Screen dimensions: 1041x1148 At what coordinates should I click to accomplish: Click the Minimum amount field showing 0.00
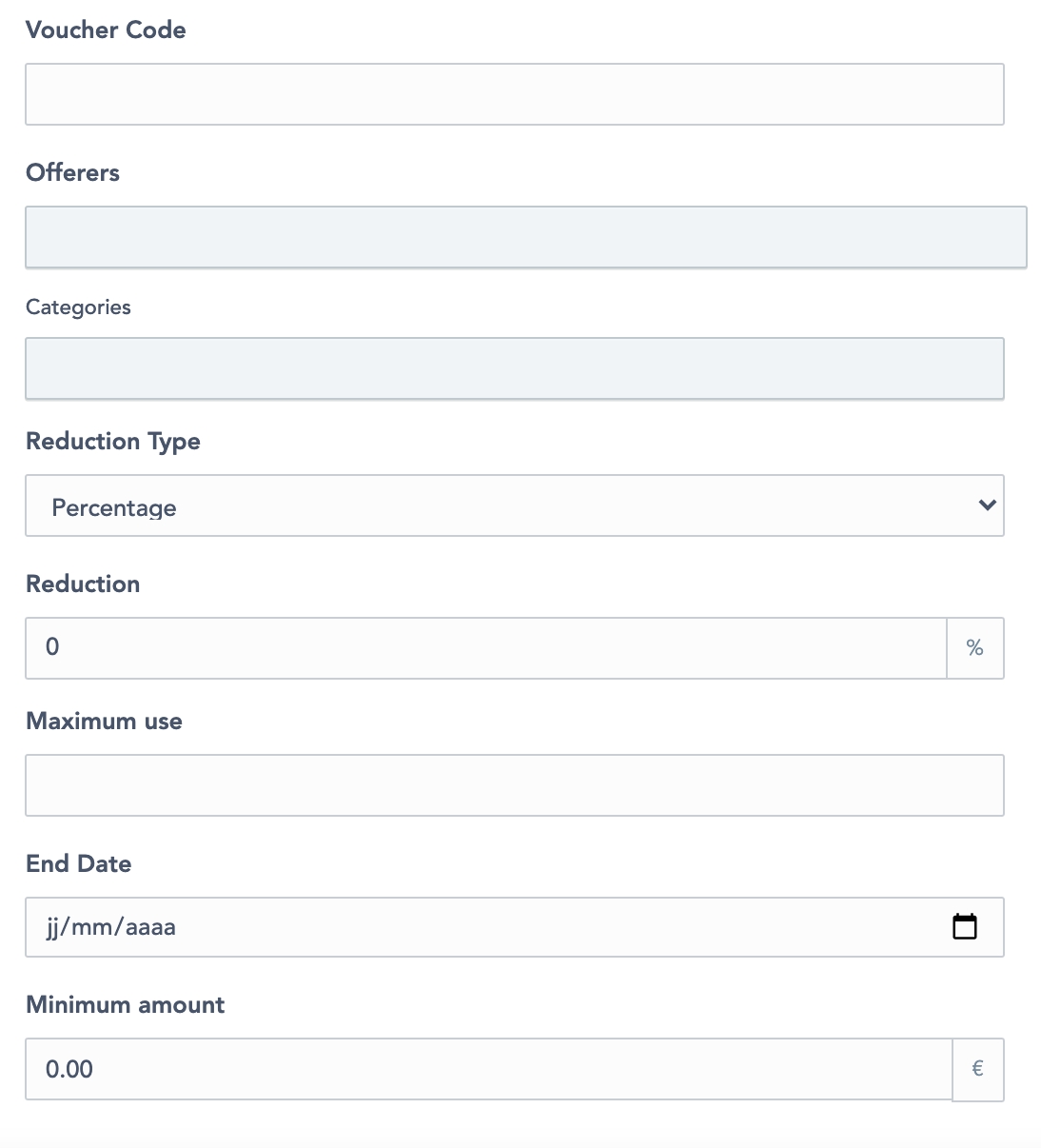pyautogui.click(x=487, y=1069)
